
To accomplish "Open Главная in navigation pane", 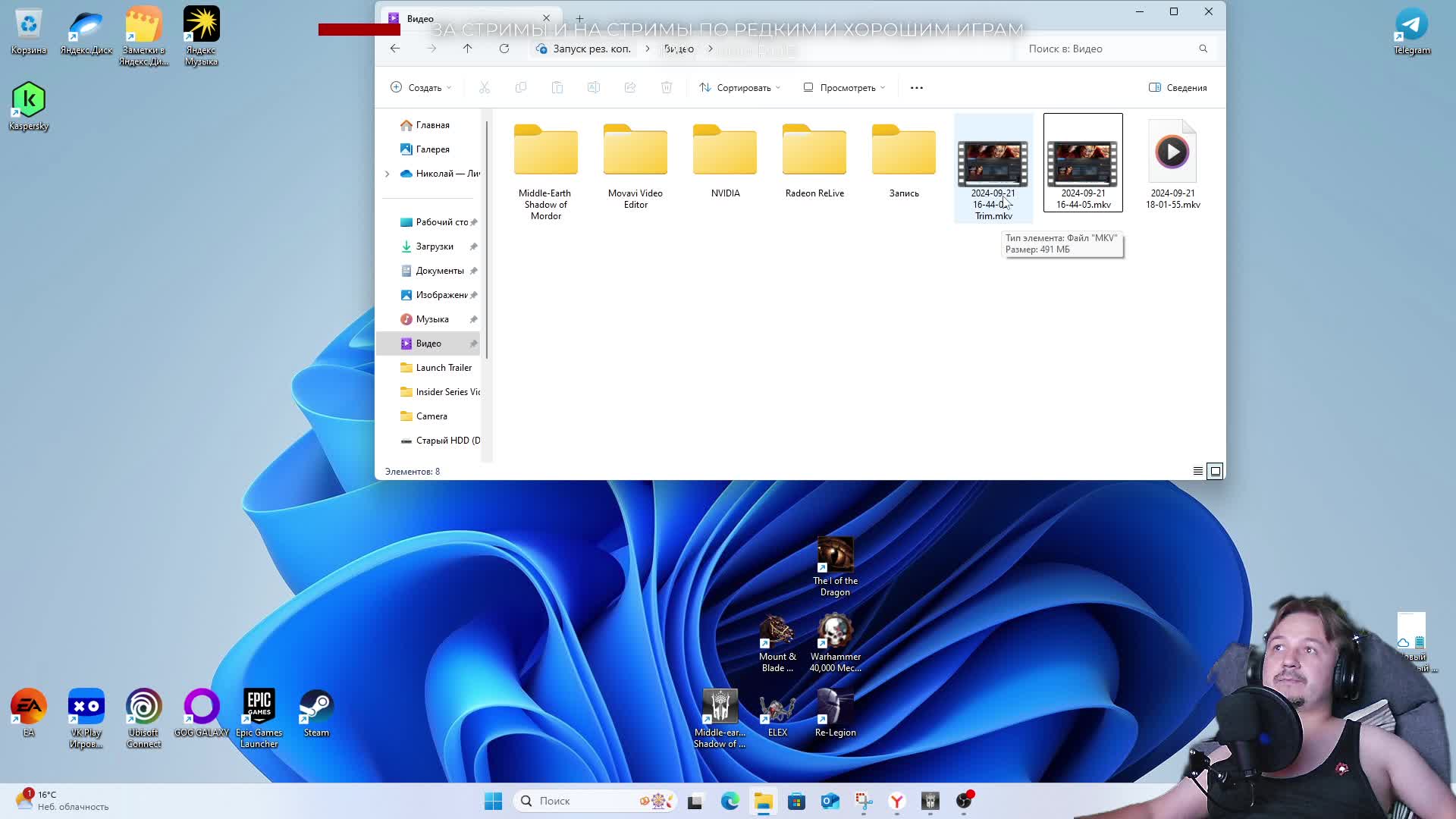I will (x=430, y=125).
